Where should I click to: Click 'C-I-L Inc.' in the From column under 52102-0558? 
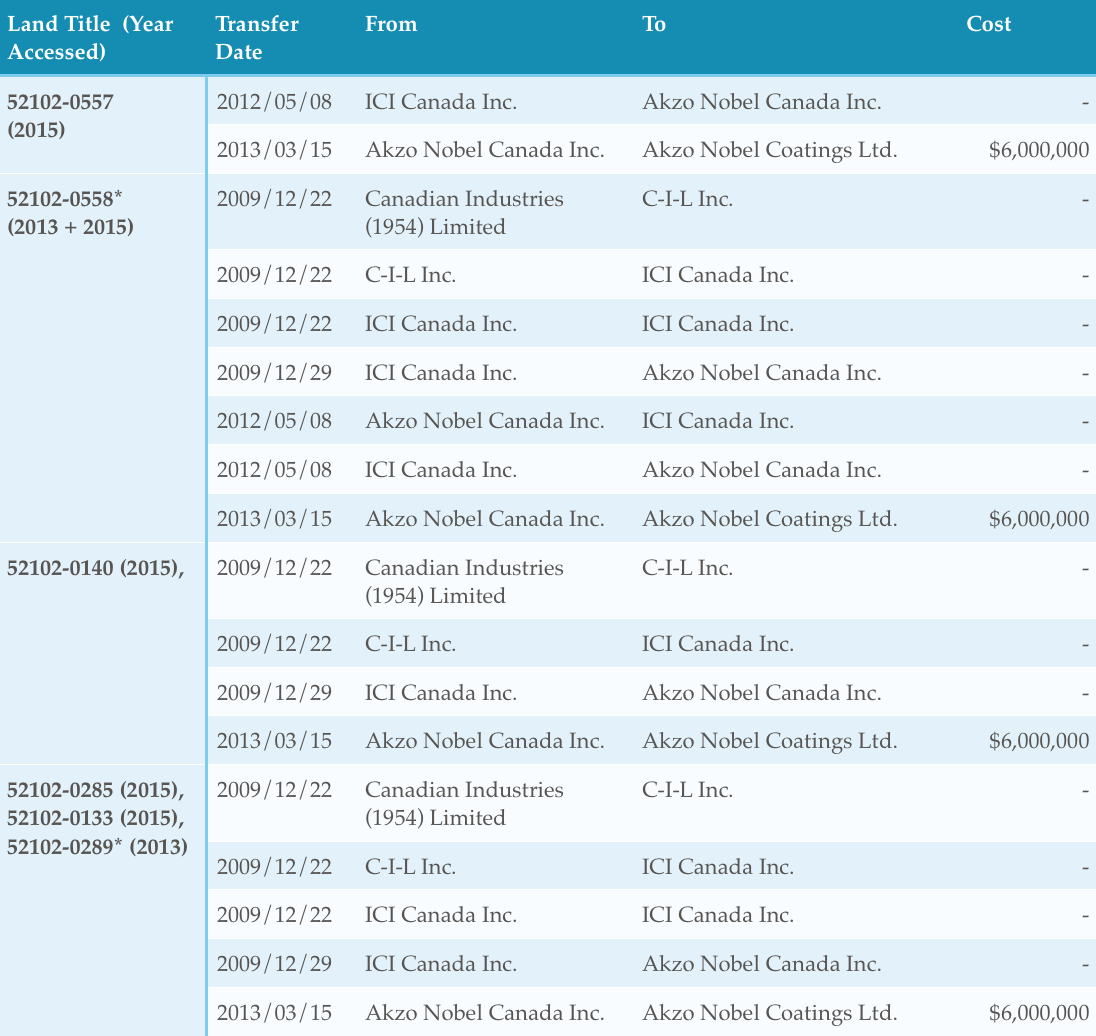coord(410,275)
